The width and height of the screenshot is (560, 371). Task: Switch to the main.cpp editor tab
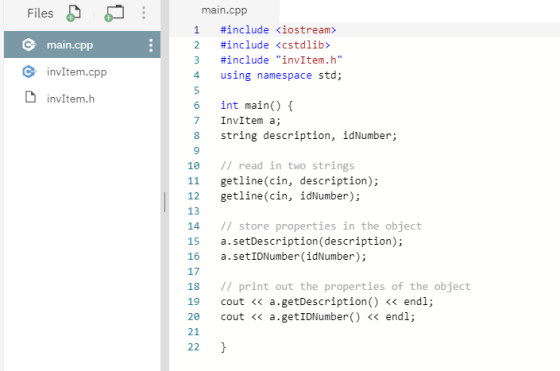point(224,10)
